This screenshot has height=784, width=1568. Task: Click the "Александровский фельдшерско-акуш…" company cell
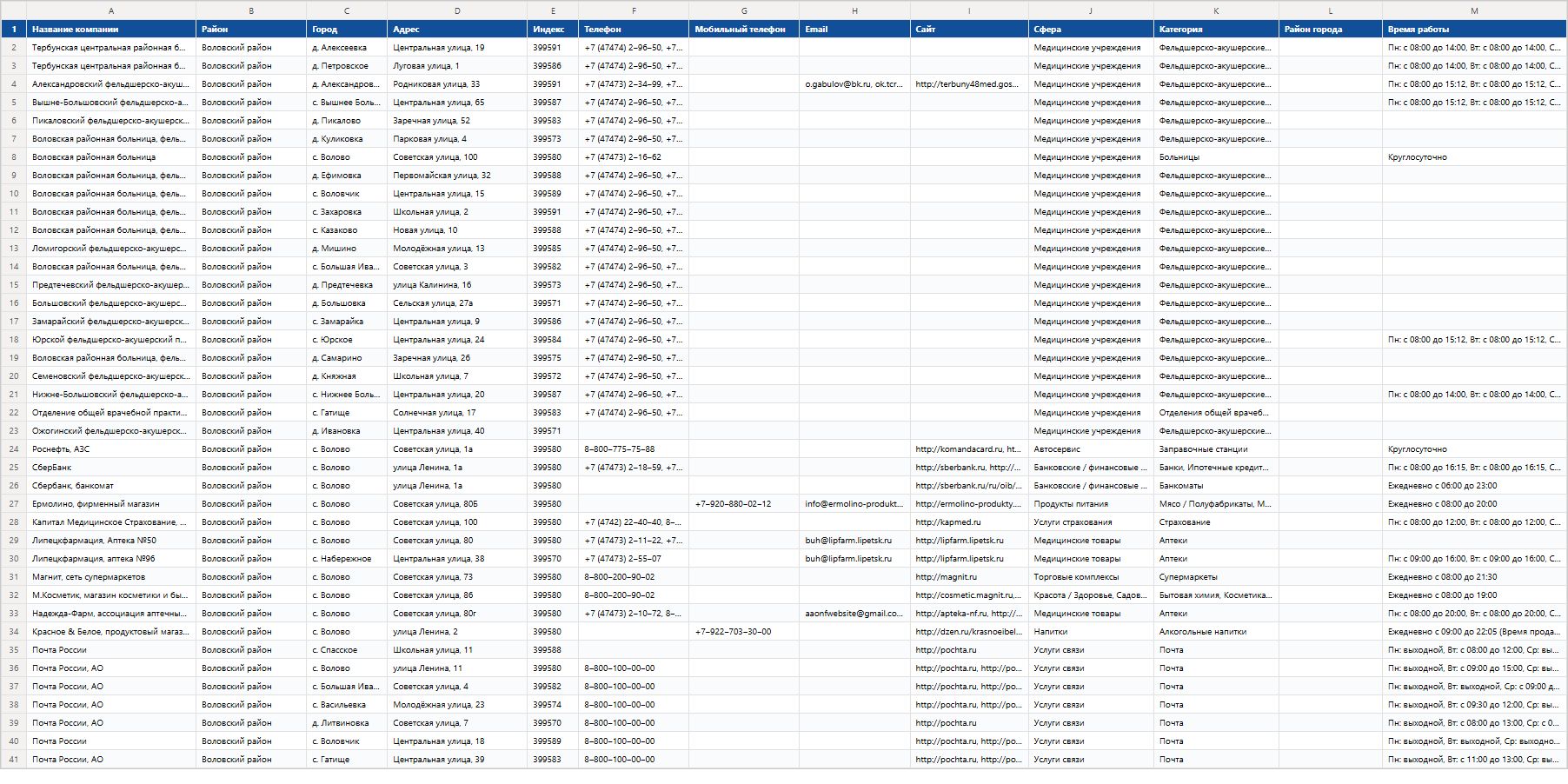tap(111, 84)
